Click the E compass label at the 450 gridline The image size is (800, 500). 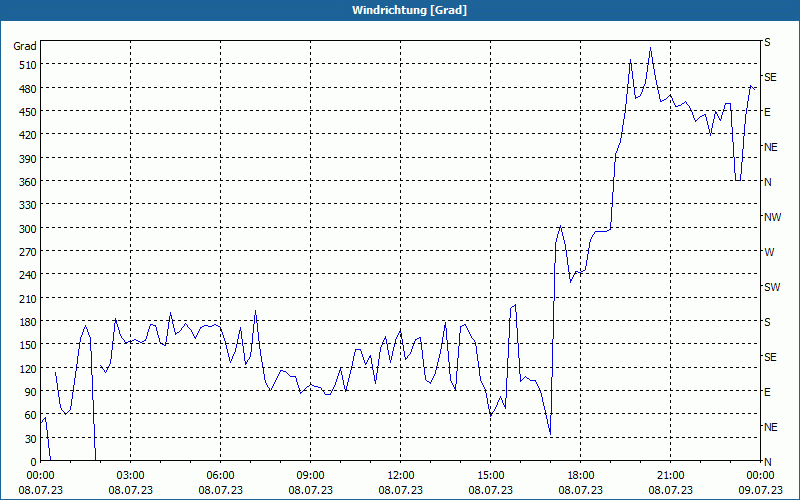[x=767, y=112]
